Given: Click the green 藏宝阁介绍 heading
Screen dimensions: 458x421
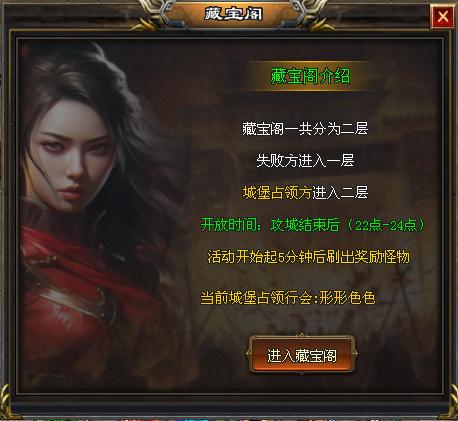Looking at the screenshot, I should tap(310, 76).
